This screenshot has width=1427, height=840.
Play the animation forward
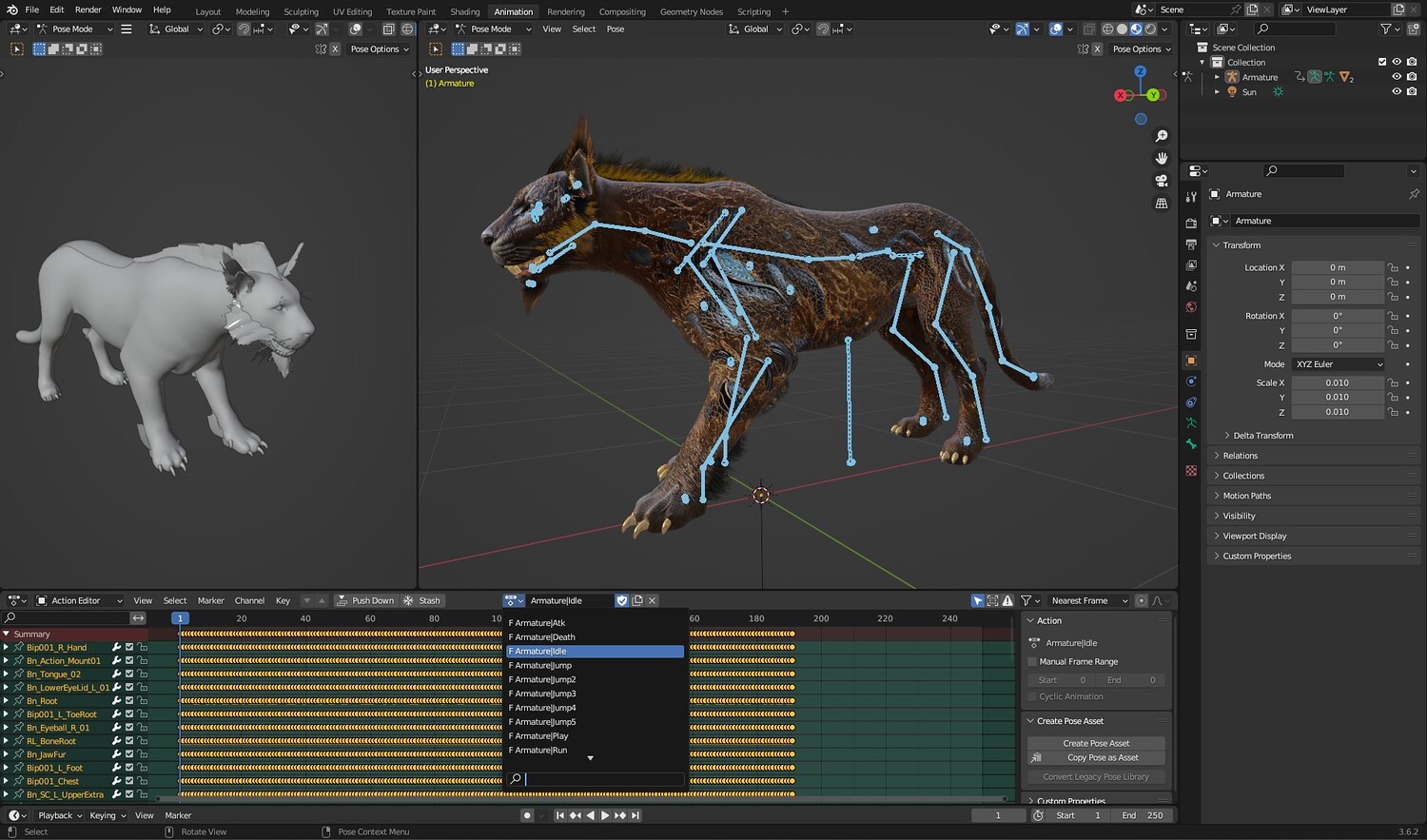605,815
